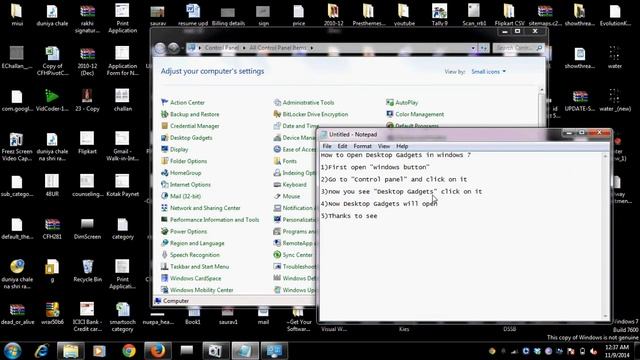Viewport: 640px width, 360px height.
Task: Click Windows Mobility Center icon
Action: coord(164,290)
